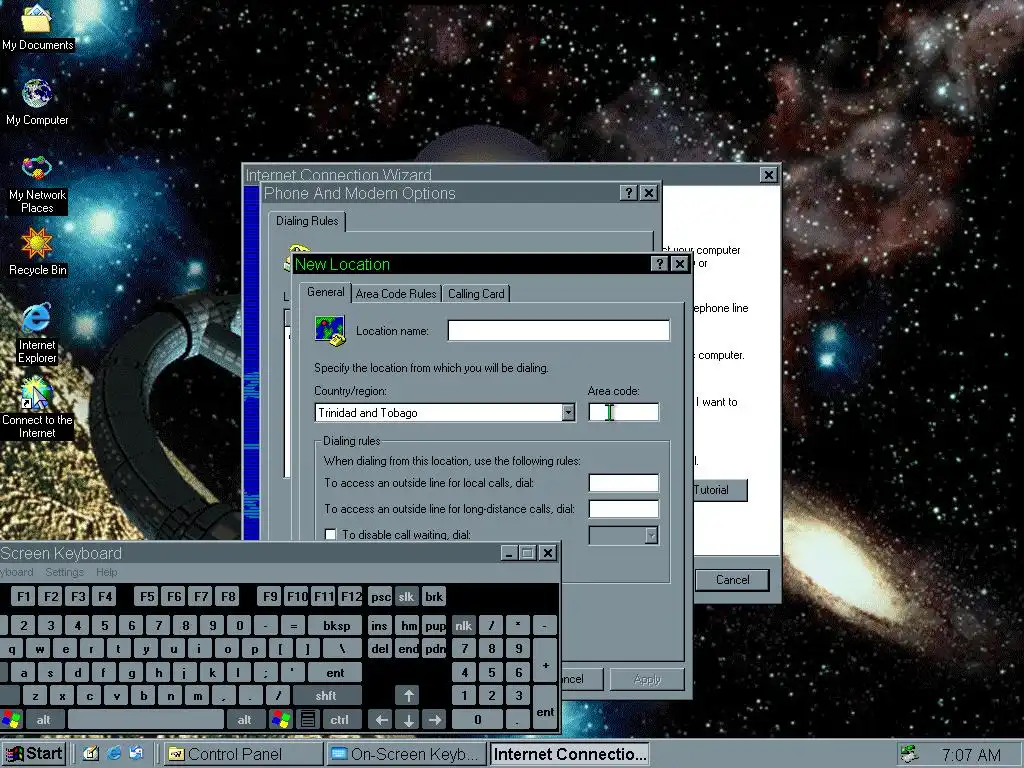
Task: Open the Help menu of On-Screen Keyboard
Action: point(106,572)
